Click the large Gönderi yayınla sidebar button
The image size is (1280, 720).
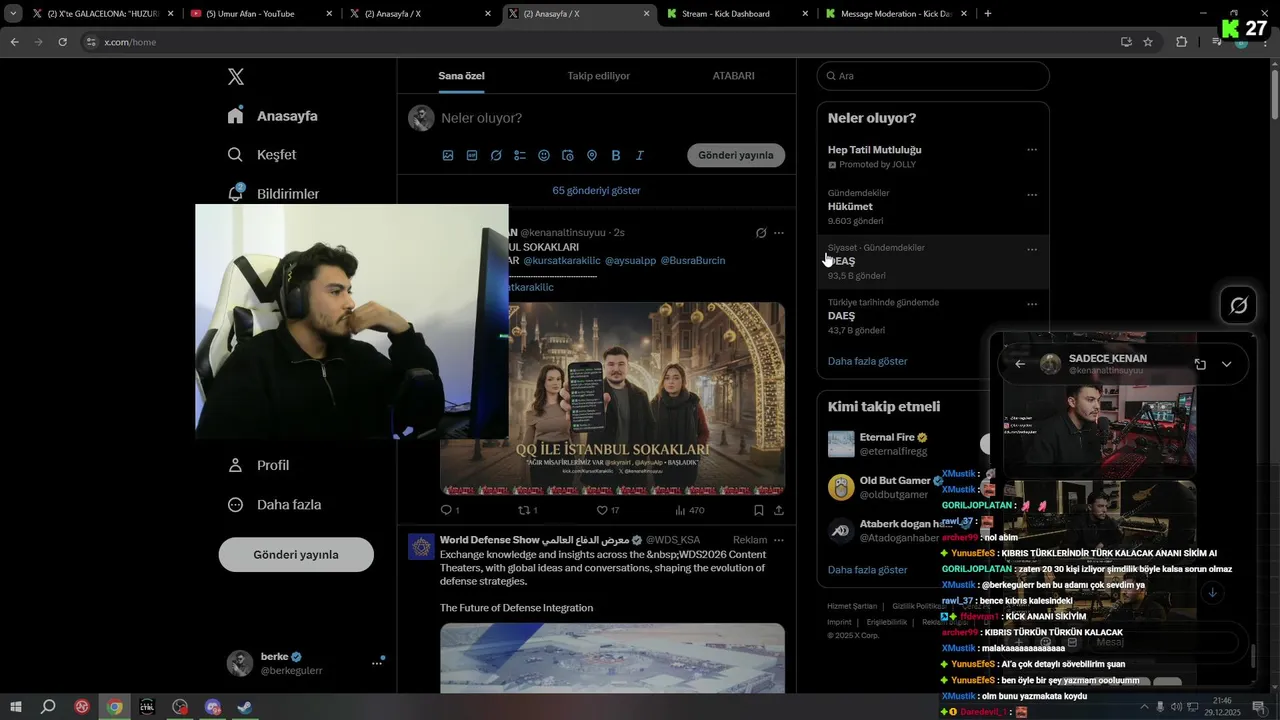(296, 555)
